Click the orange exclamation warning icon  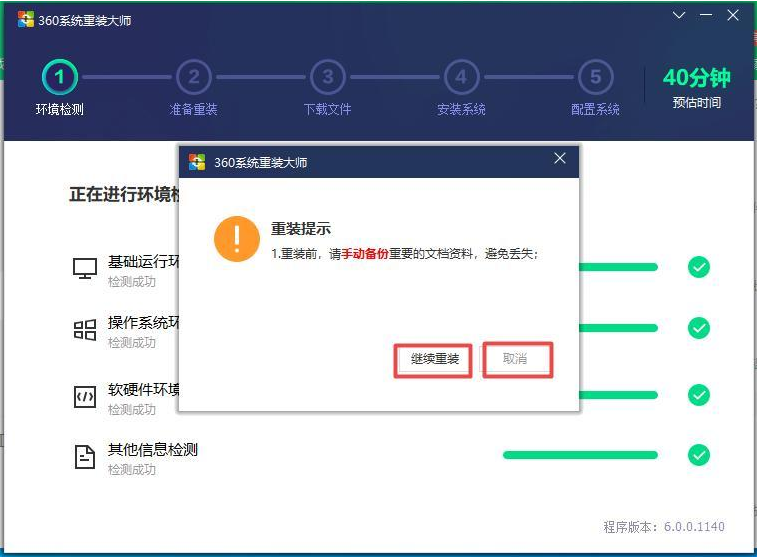pos(237,239)
